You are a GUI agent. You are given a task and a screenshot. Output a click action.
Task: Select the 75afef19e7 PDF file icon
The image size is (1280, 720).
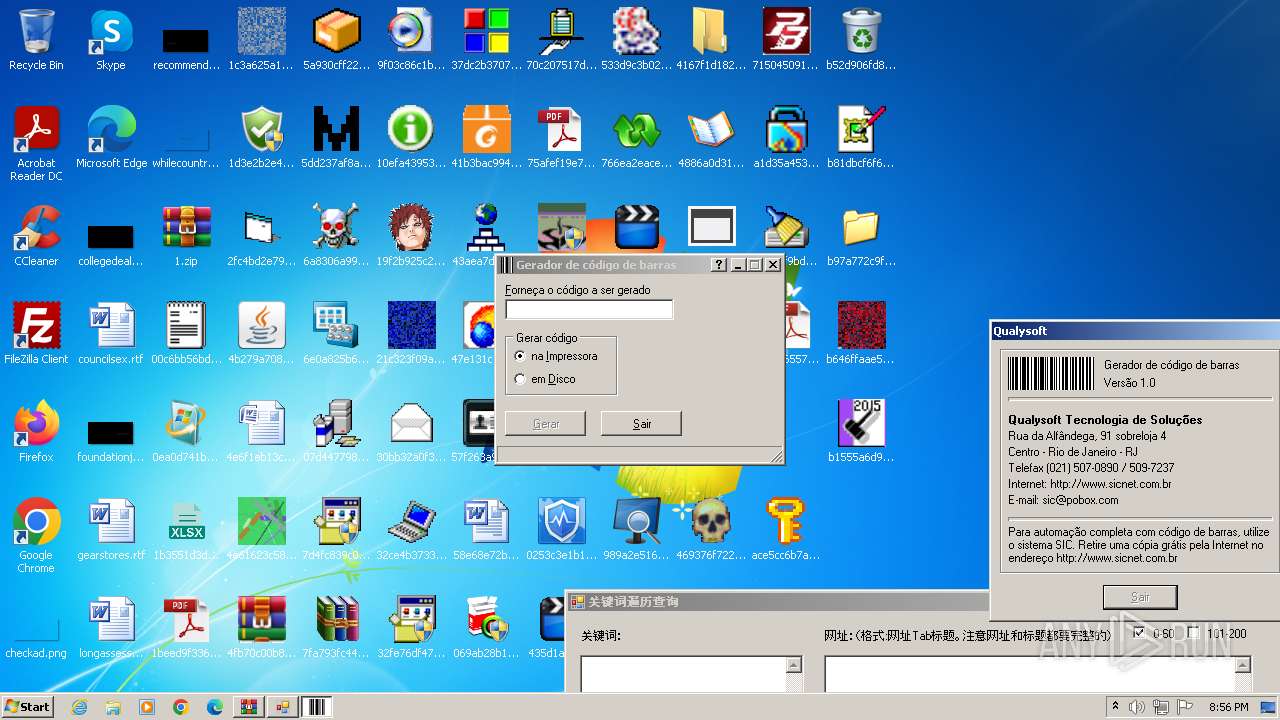[561, 138]
